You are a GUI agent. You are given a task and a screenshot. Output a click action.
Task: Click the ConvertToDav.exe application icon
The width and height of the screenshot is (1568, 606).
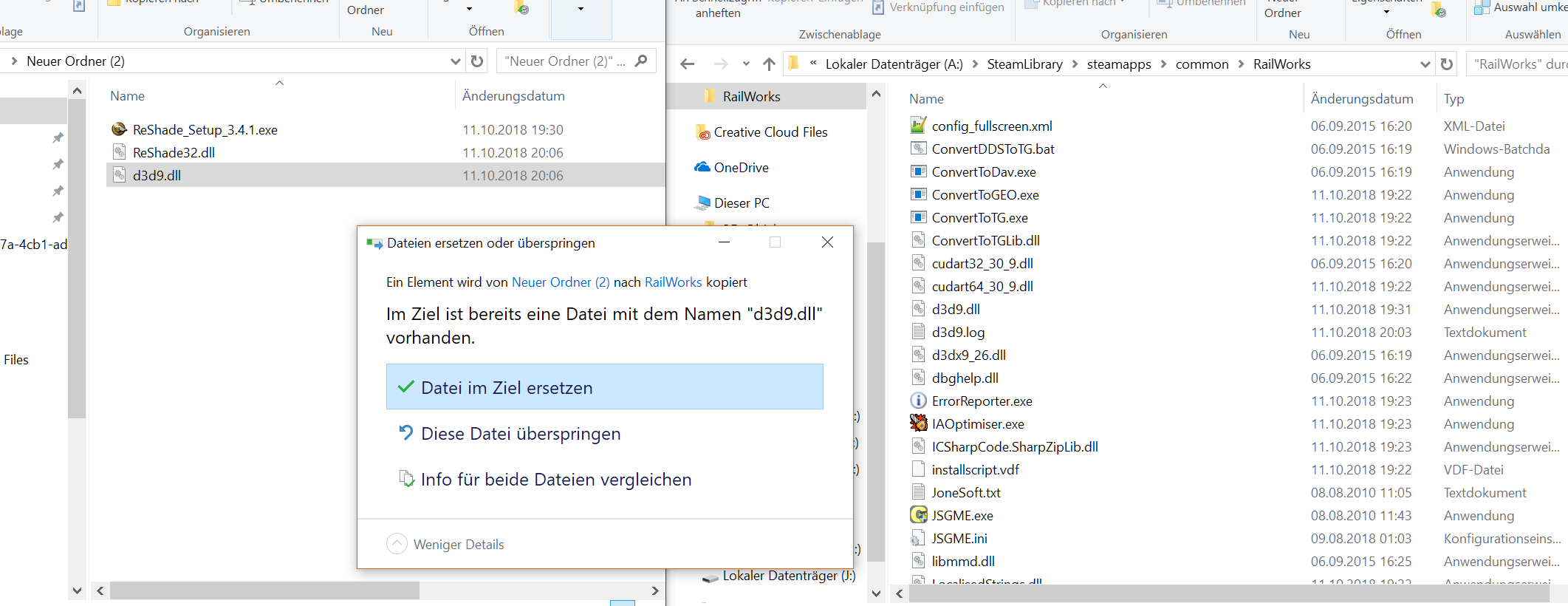pyautogui.click(x=918, y=171)
